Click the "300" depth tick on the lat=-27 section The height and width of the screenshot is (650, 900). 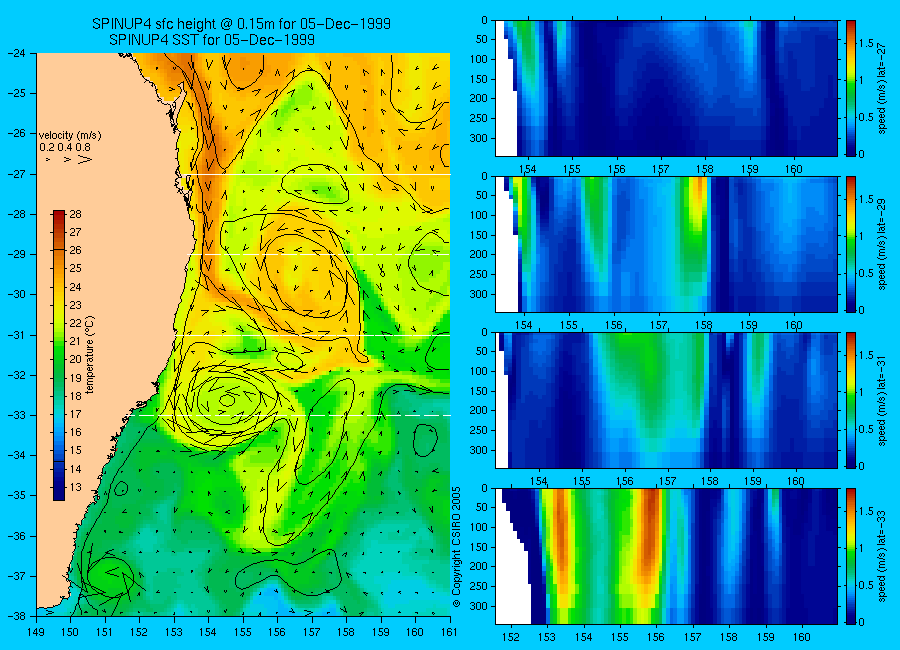(480, 138)
